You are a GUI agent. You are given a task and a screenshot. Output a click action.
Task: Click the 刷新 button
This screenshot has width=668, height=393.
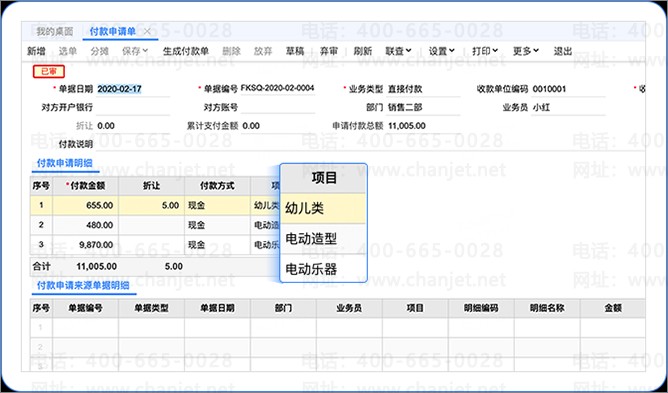(x=363, y=51)
